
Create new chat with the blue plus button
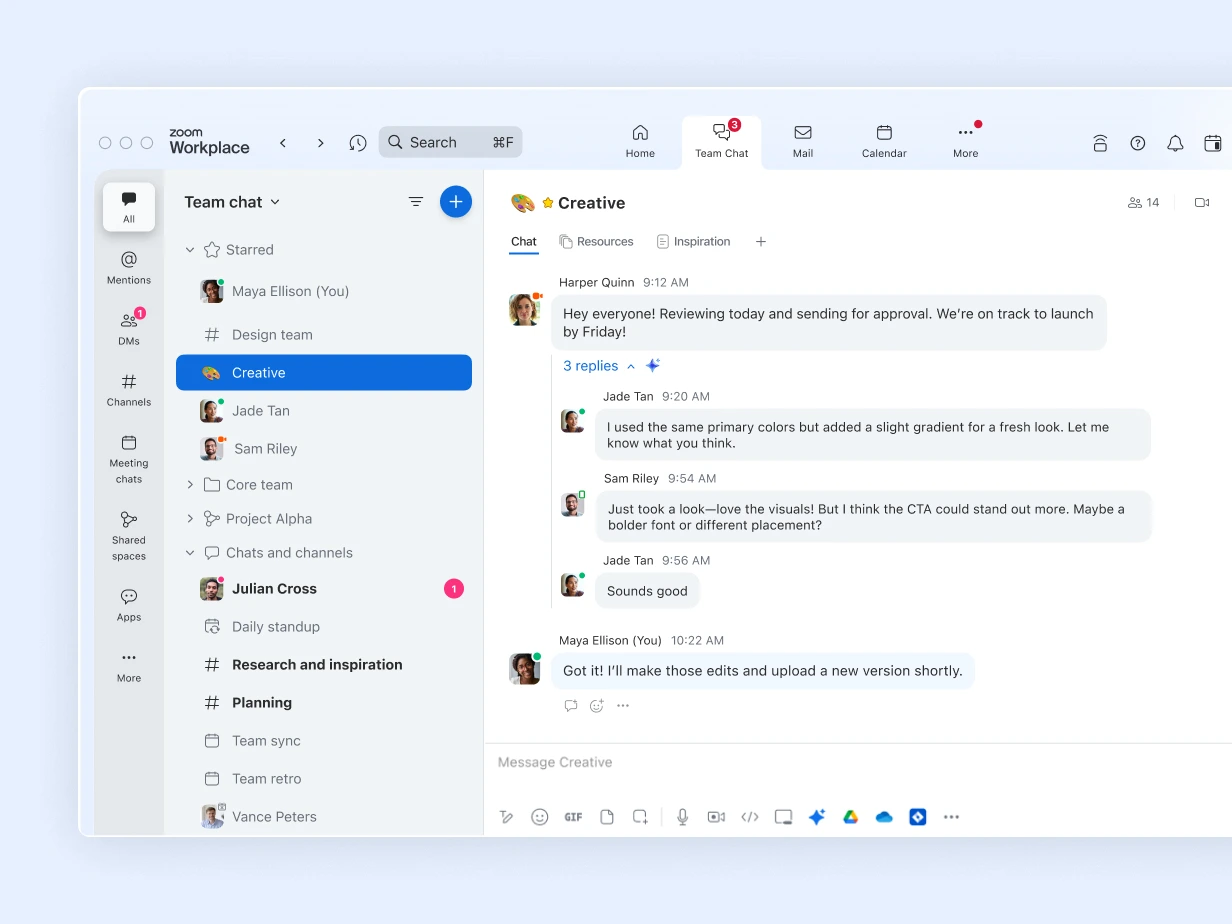click(456, 201)
